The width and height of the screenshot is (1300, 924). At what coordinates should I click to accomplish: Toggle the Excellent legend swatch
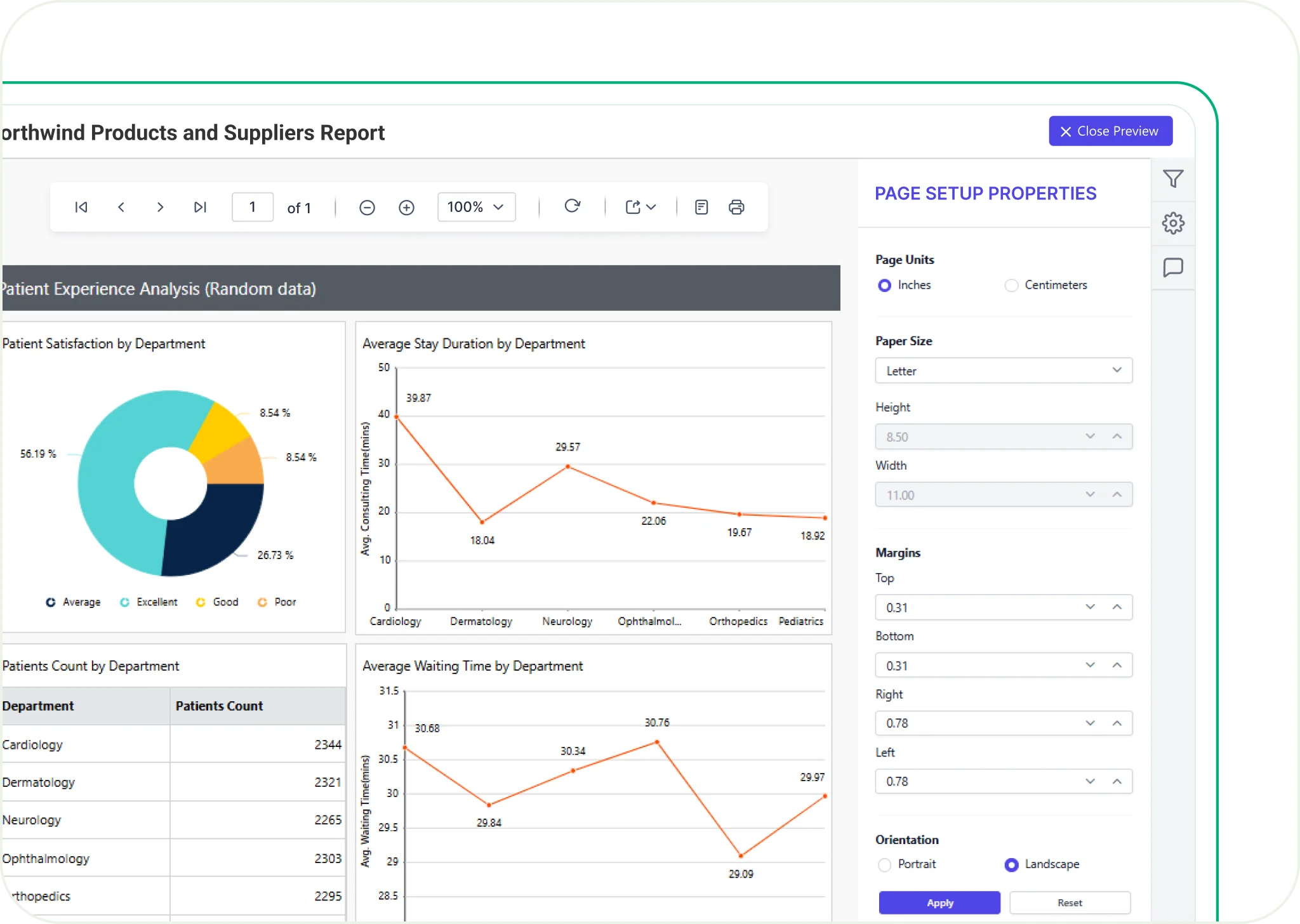[125, 602]
